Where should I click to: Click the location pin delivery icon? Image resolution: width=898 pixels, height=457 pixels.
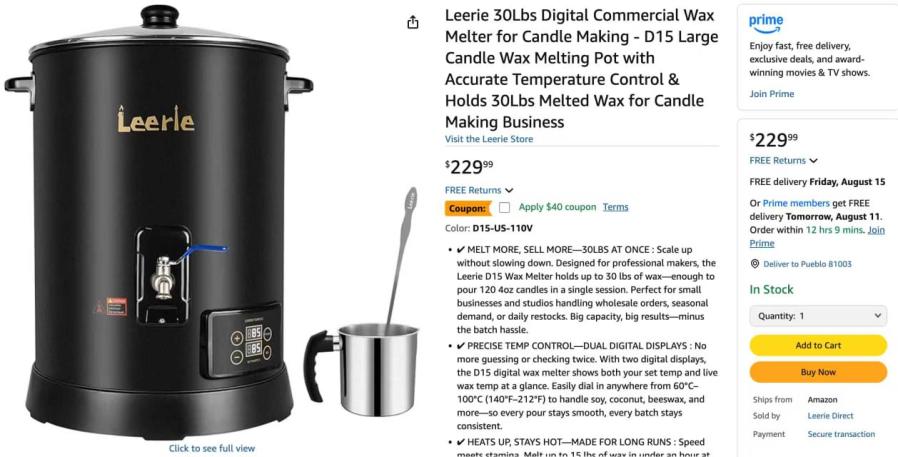(x=754, y=264)
